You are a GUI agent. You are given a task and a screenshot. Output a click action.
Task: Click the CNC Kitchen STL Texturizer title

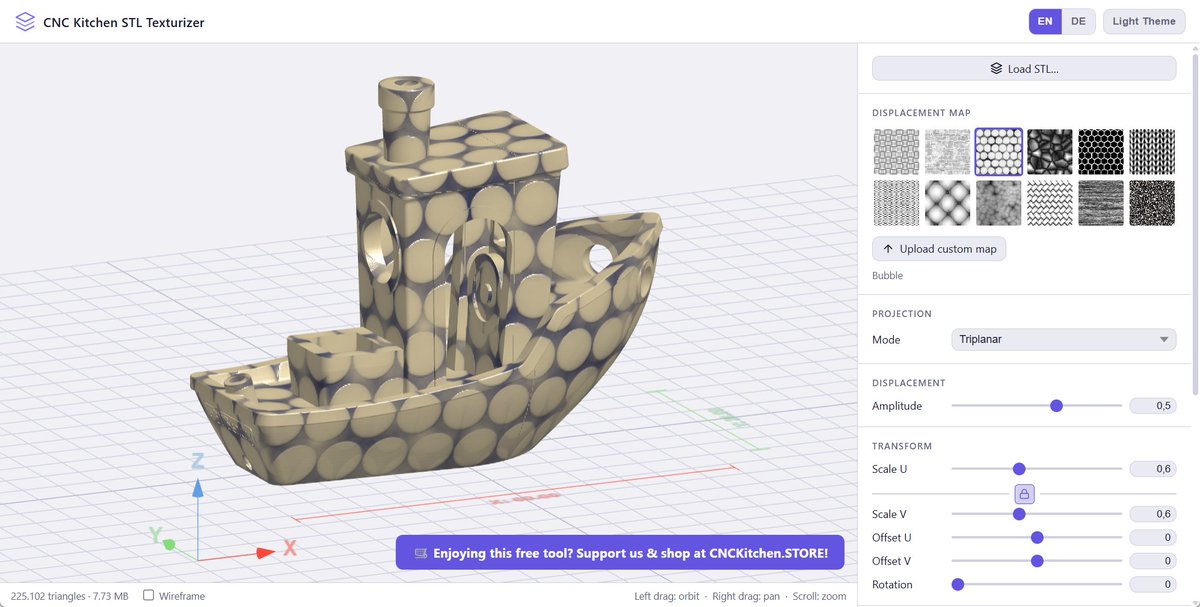point(124,21)
